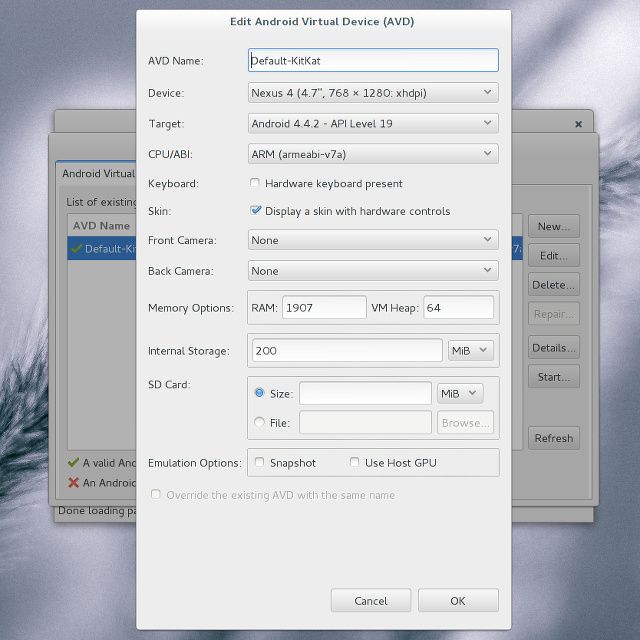This screenshot has height=640, width=640.
Task: Toggle Override the existing AVD checkbox
Action: 156,494
